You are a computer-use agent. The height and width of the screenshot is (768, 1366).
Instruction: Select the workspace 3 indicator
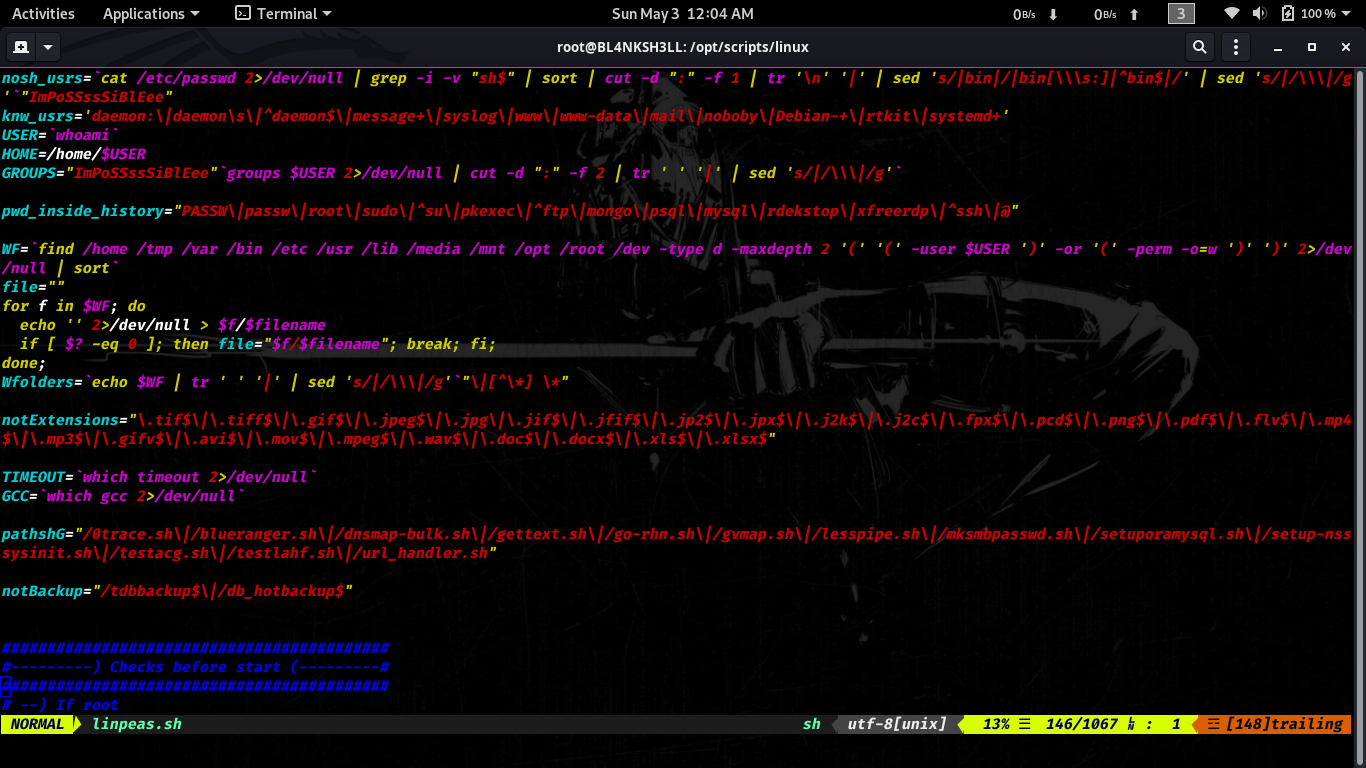click(1181, 14)
